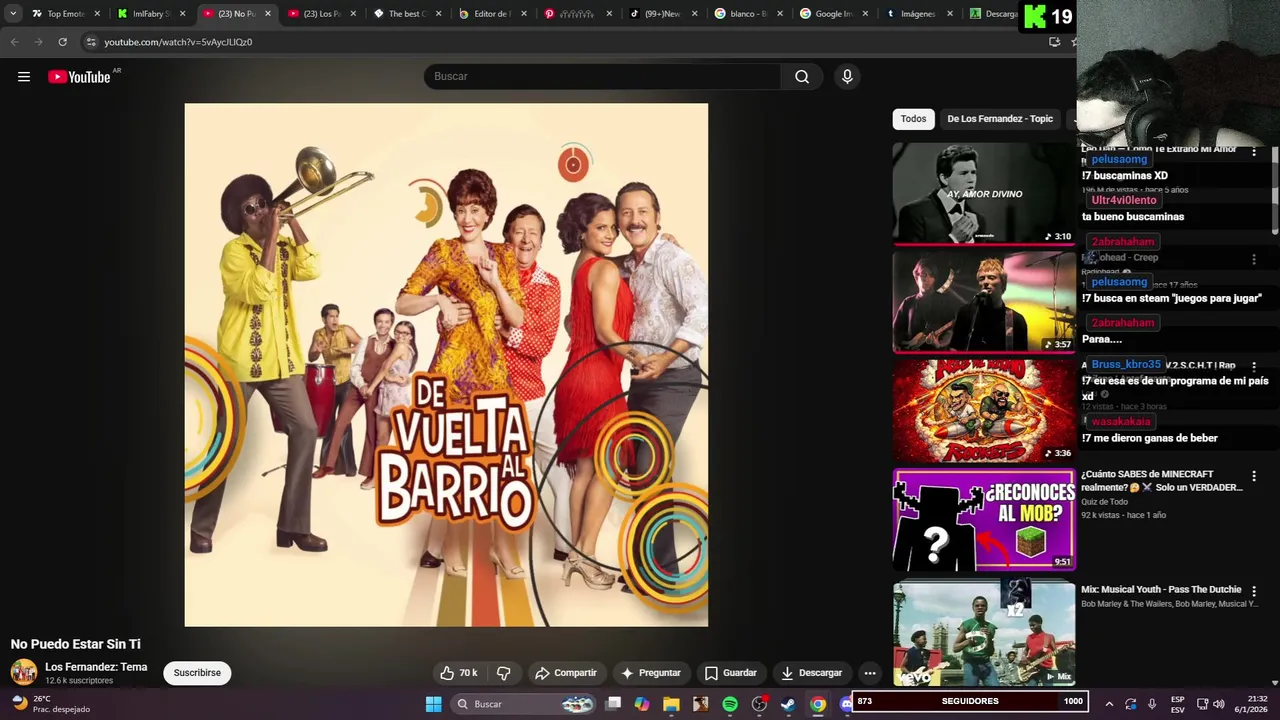The height and width of the screenshot is (720, 1280).
Task: Go forward with browser forward arrow
Action: click(38, 42)
